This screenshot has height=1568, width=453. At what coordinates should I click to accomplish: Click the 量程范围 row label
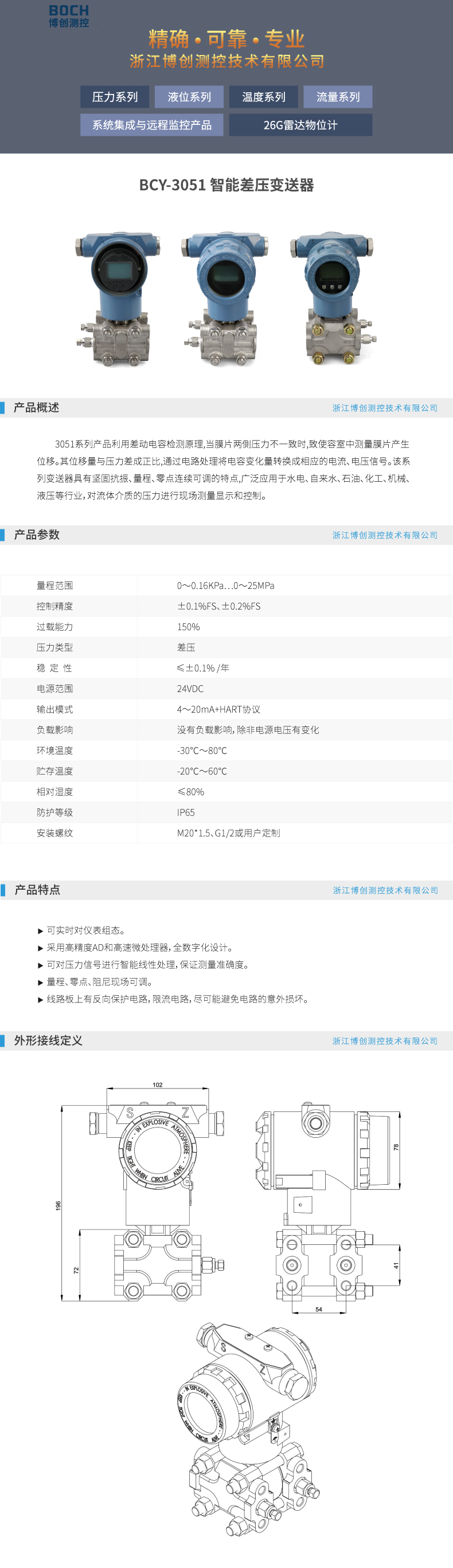click(55, 585)
